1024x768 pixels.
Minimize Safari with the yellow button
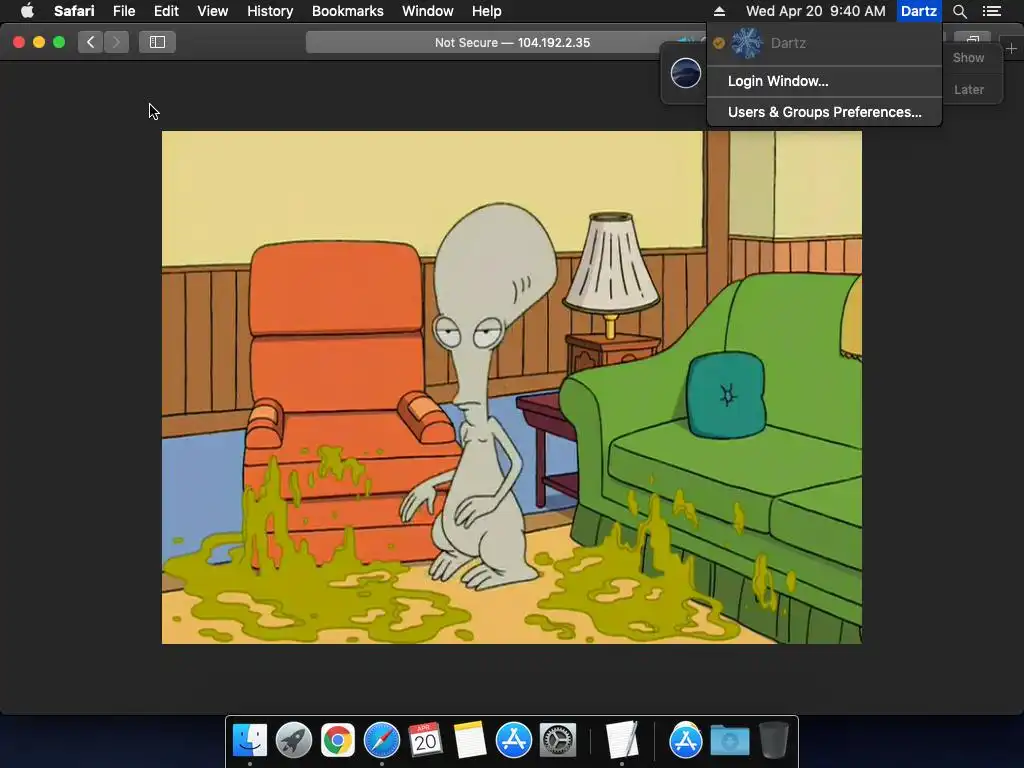tap(39, 42)
